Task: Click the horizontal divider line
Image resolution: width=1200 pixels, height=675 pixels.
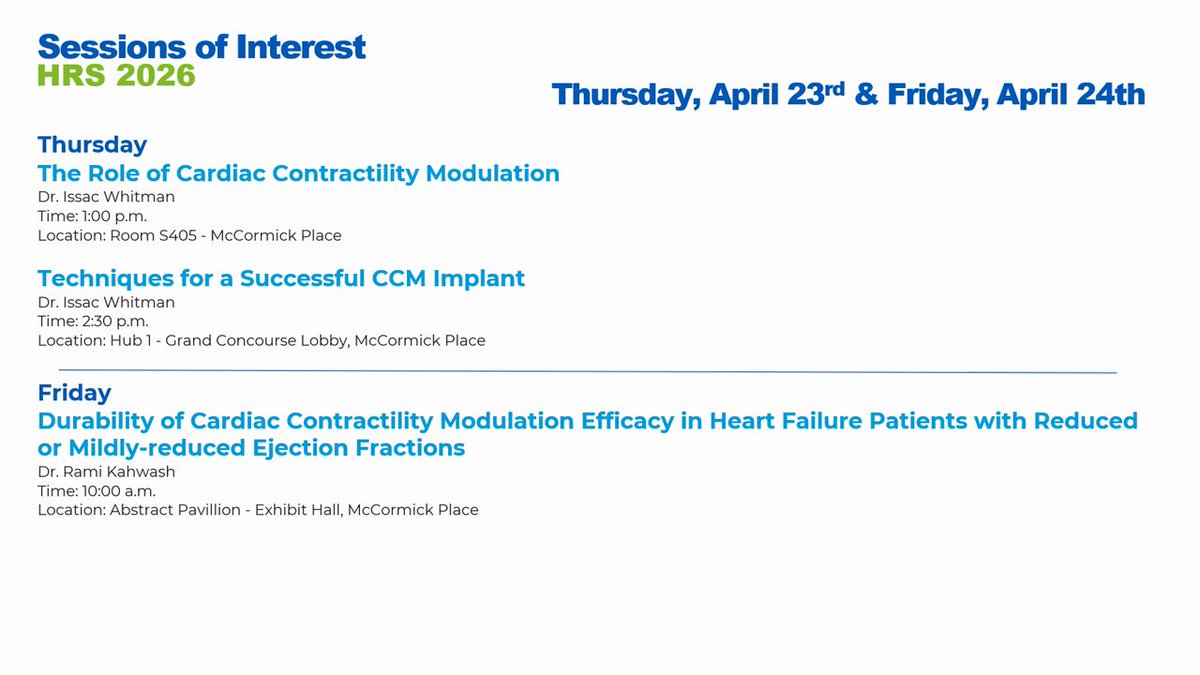Action: pyautogui.click(x=587, y=371)
